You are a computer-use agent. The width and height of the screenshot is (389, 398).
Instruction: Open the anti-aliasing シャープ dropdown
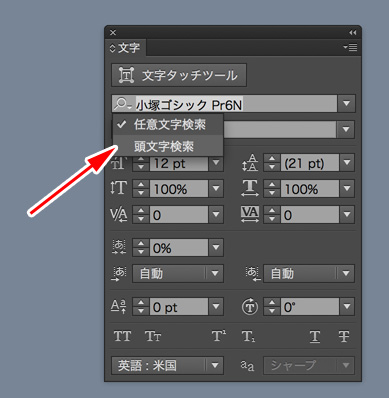309,366
